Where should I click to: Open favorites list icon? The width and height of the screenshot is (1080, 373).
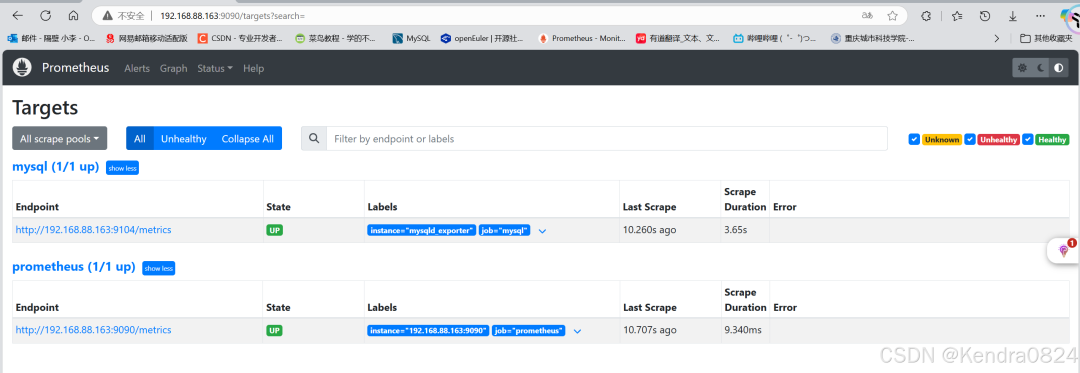pyautogui.click(x=957, y=15)
